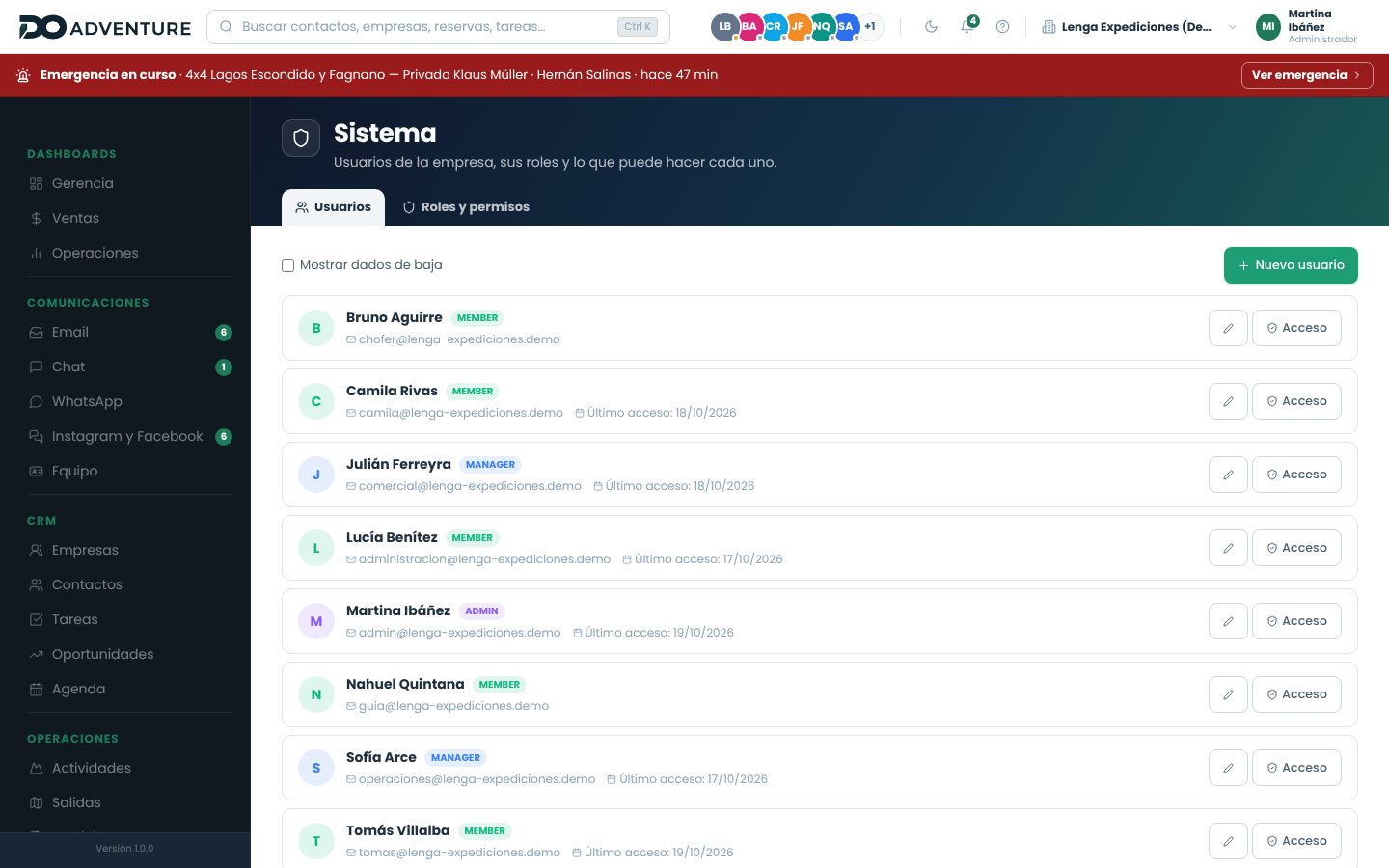
Task: Click the LB user avatar in header
Action: point(724,27)
